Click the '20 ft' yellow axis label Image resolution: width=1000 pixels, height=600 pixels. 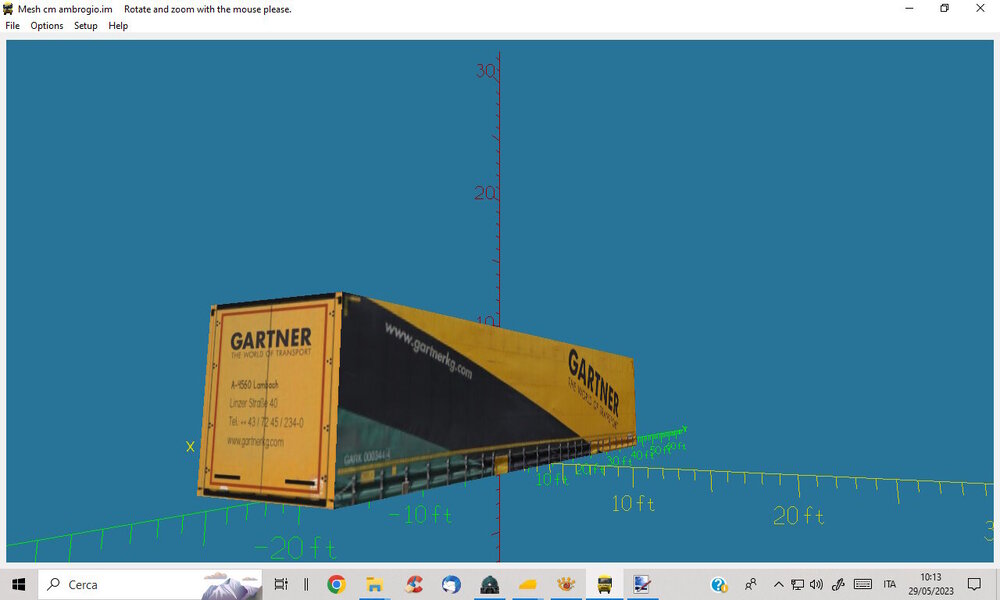coord(798,515)
